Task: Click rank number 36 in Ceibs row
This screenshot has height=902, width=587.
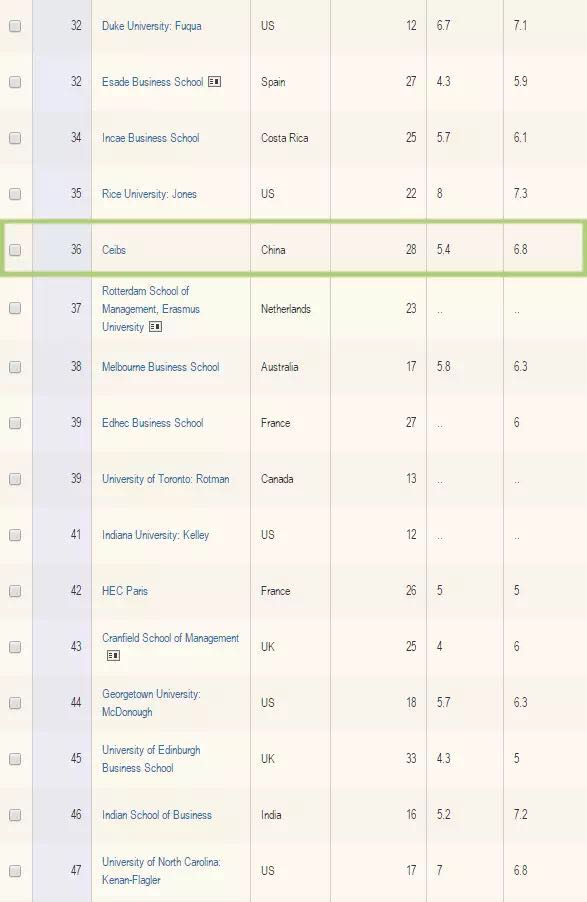Action: click(76, 250)
